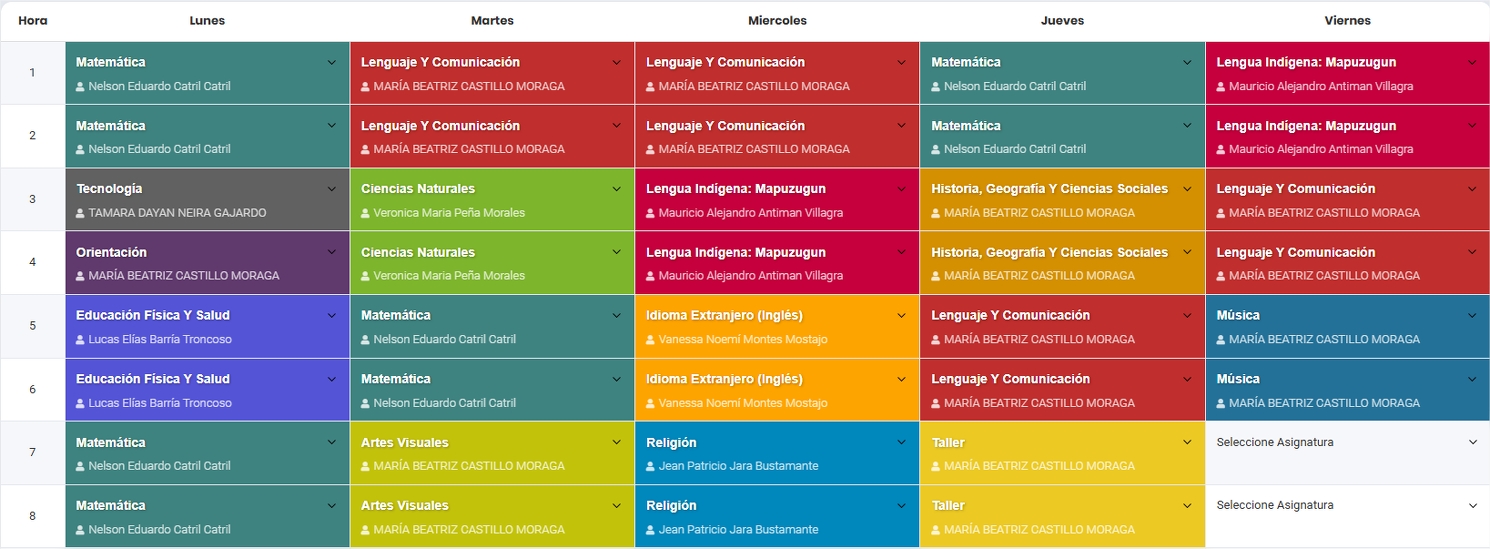Click the hour 5 row number cell

tap(32, 326)
